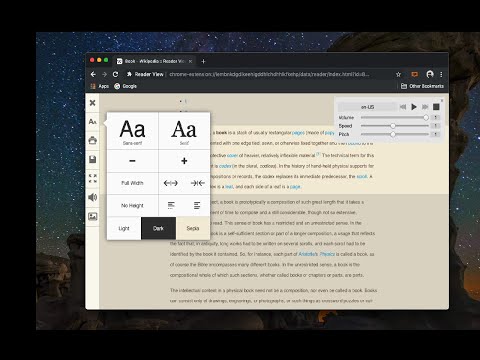Click the Speed slider handle

pyautogui.click(x=393, y=126)
